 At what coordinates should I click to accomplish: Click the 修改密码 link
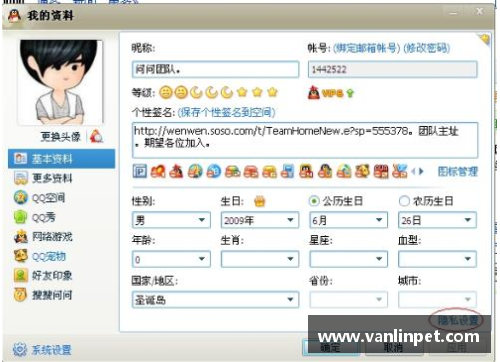pos(427,48)
